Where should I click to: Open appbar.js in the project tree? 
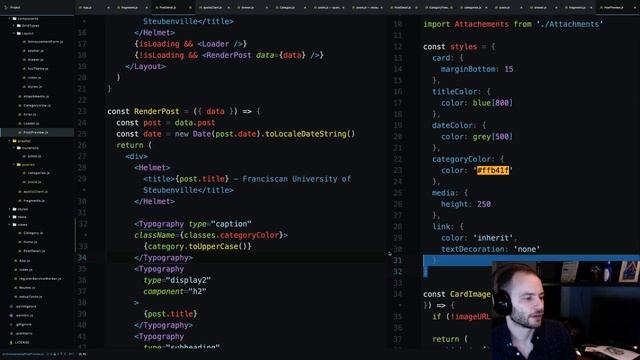36,51
